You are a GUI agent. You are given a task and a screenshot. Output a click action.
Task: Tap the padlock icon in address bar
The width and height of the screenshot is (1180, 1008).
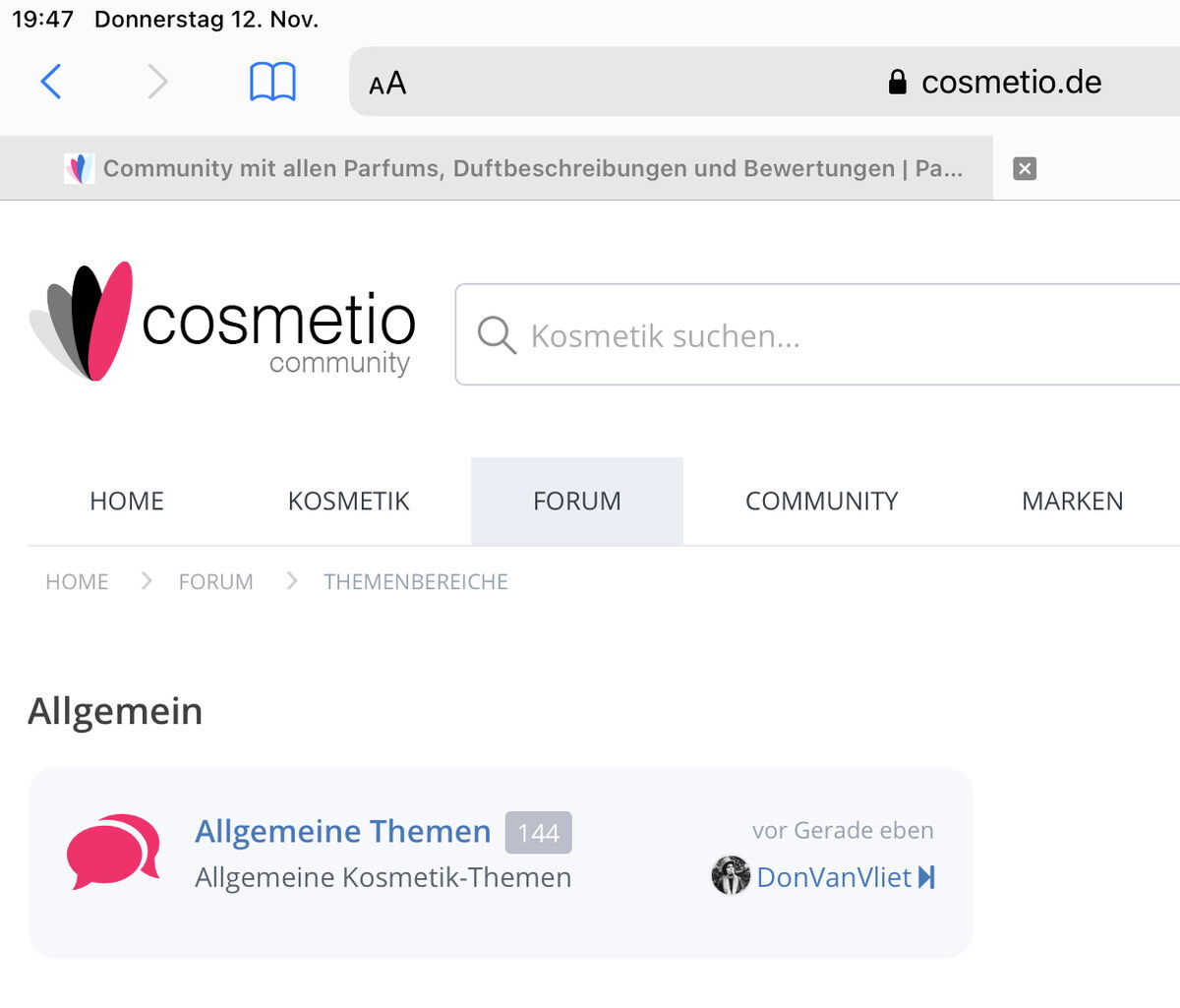pos(897,82)
